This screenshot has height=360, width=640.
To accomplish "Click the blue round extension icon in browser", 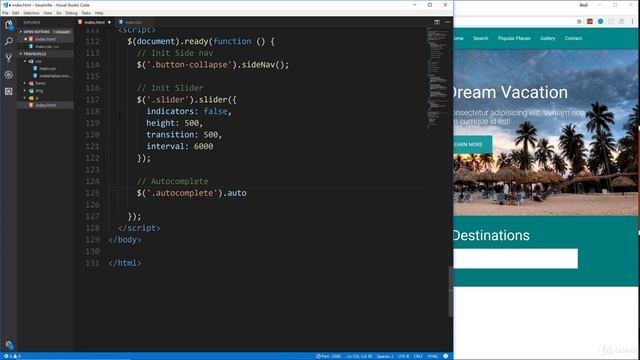I will (x=600, y=21).
